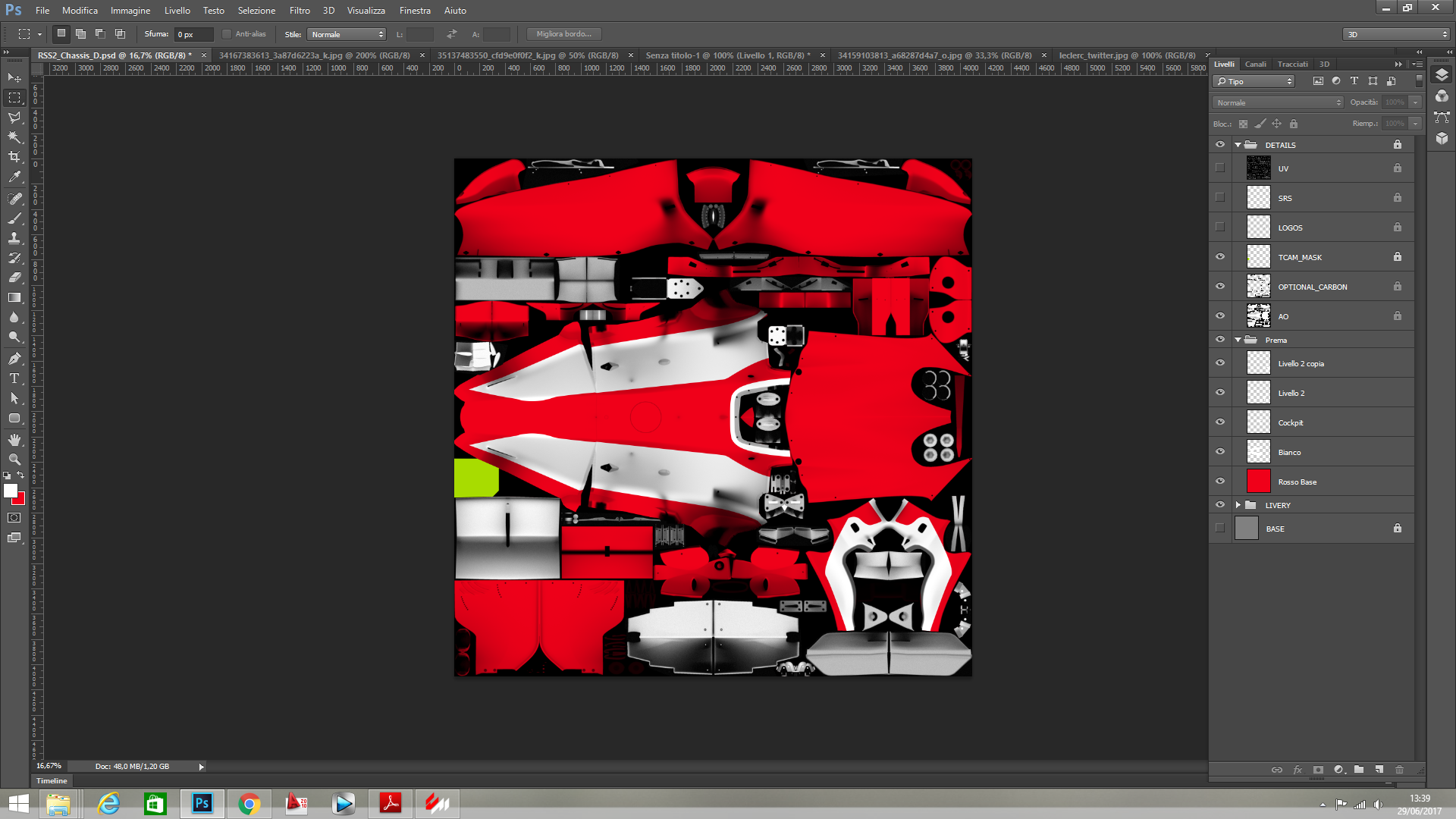Click the Delete layer trash icon
The height and width of the screenshot is (819, 1456).
[x=1400, y=770]
